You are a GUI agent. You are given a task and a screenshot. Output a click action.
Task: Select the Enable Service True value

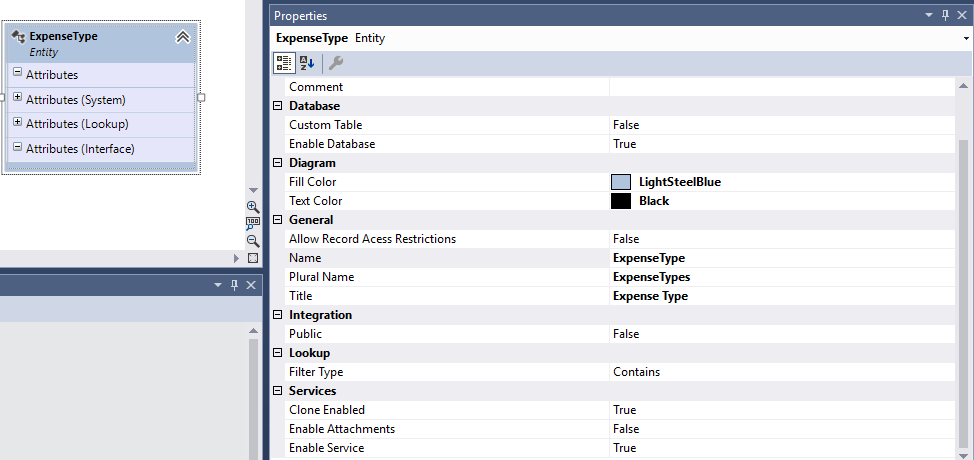782,448
